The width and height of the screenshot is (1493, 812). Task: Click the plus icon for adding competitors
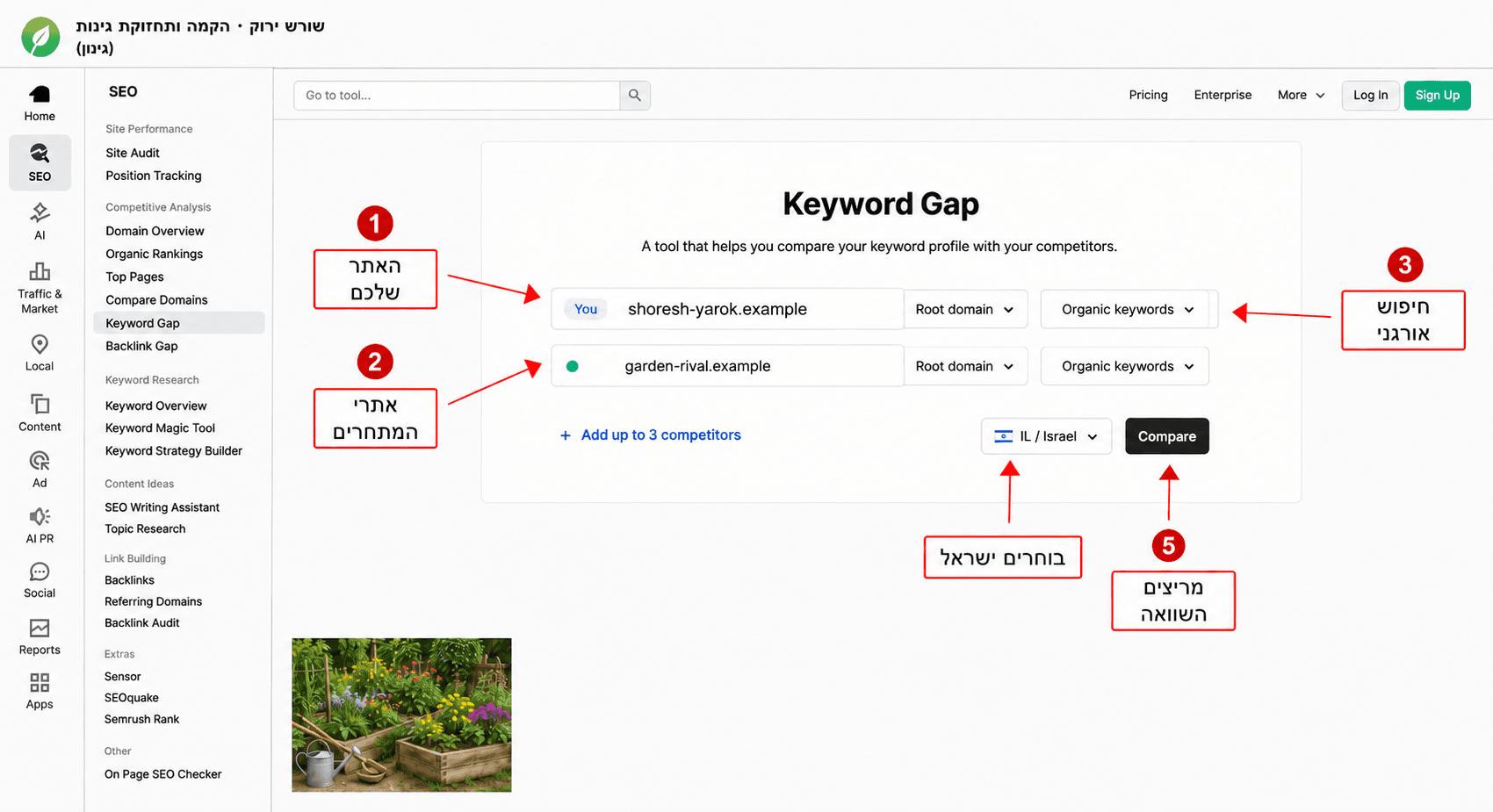[566, 435]
